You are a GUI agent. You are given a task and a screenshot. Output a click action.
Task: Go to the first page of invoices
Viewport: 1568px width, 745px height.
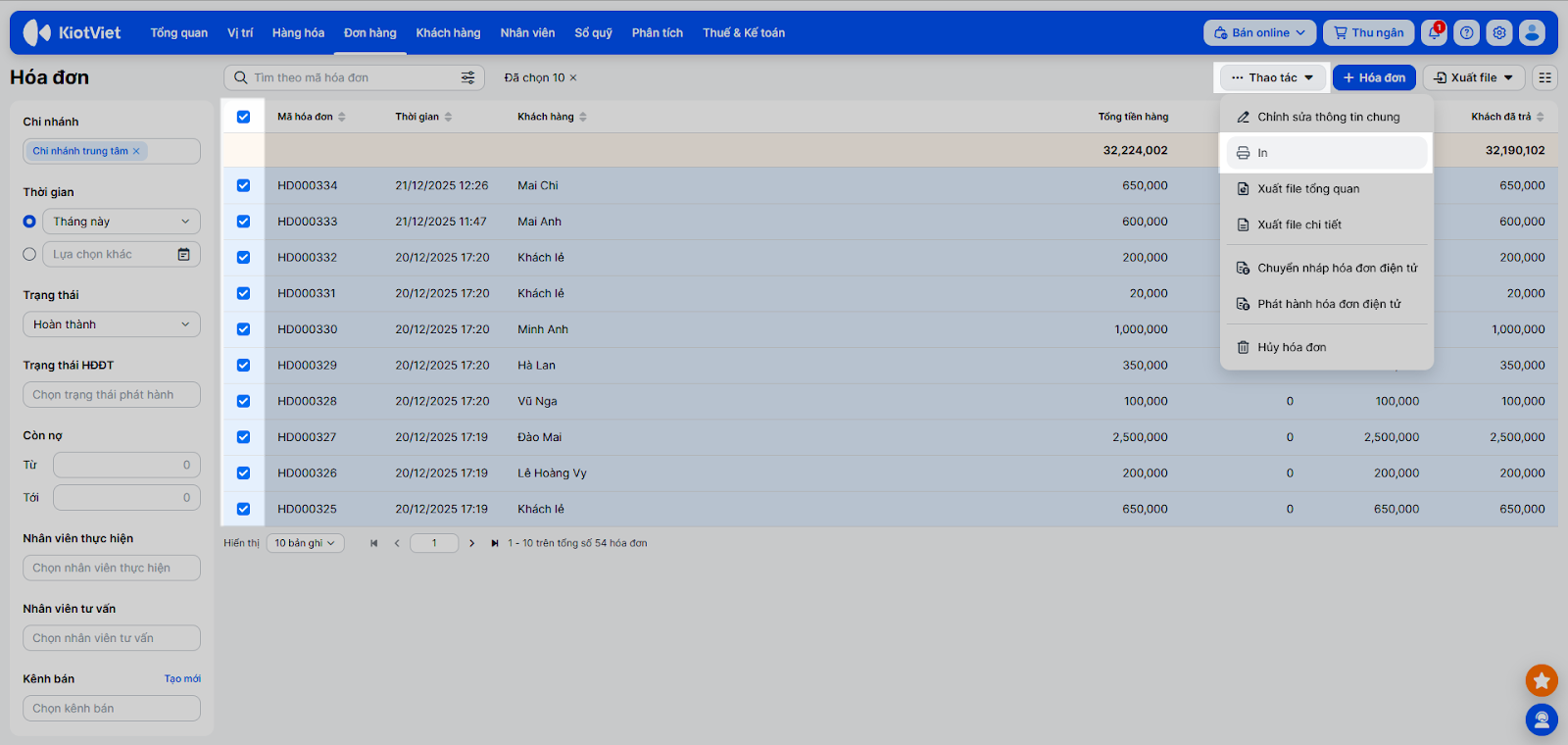[373, 543]
